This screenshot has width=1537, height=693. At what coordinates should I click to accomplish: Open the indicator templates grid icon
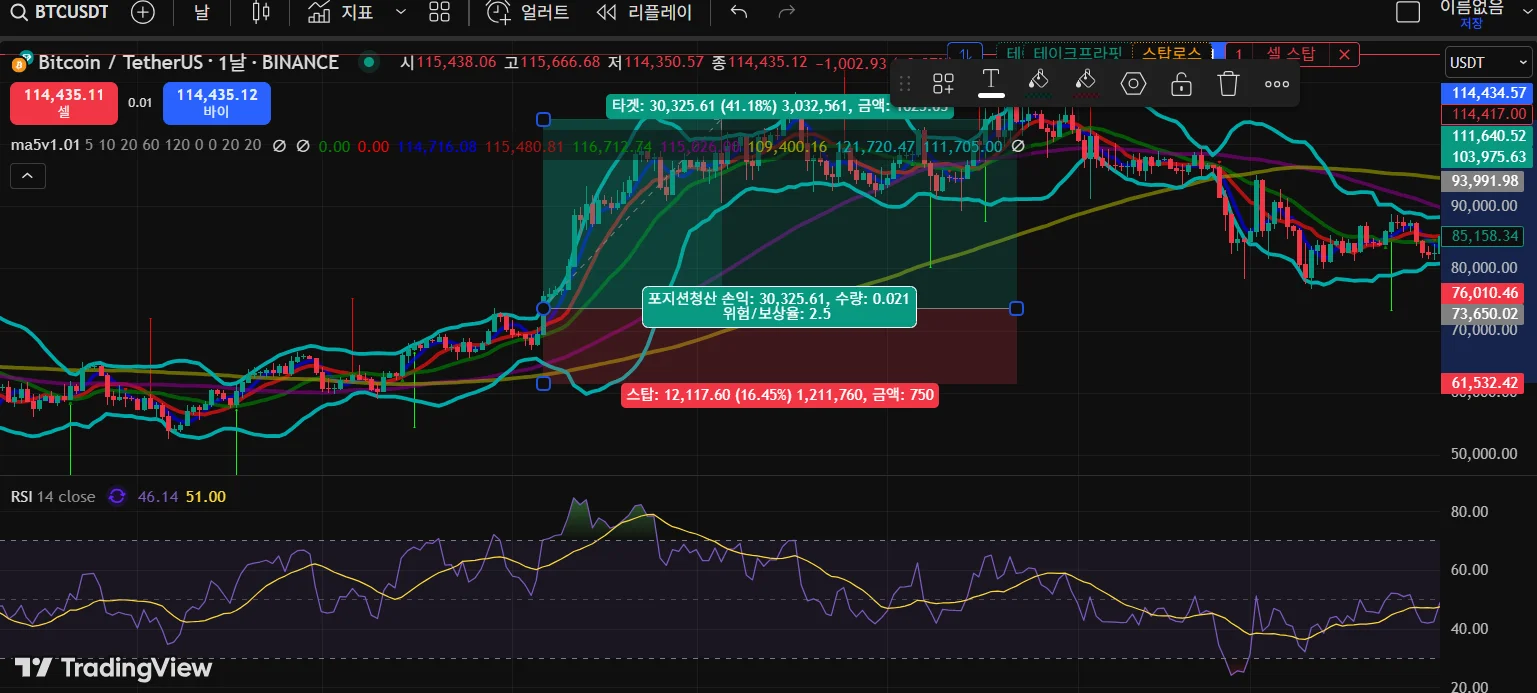point(439,12)
